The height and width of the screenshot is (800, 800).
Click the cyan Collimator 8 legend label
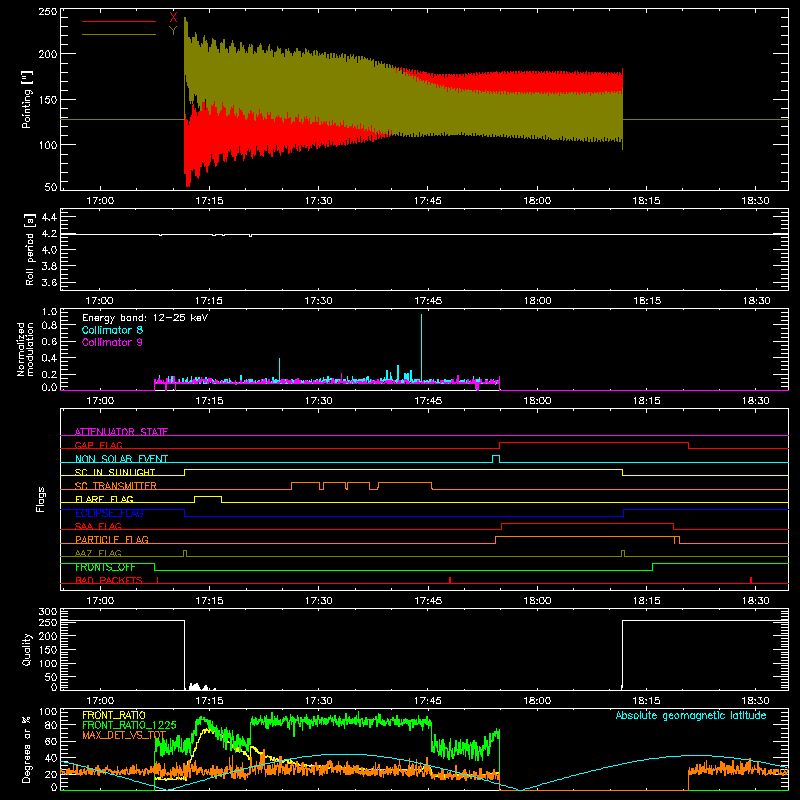pos(112,330)
